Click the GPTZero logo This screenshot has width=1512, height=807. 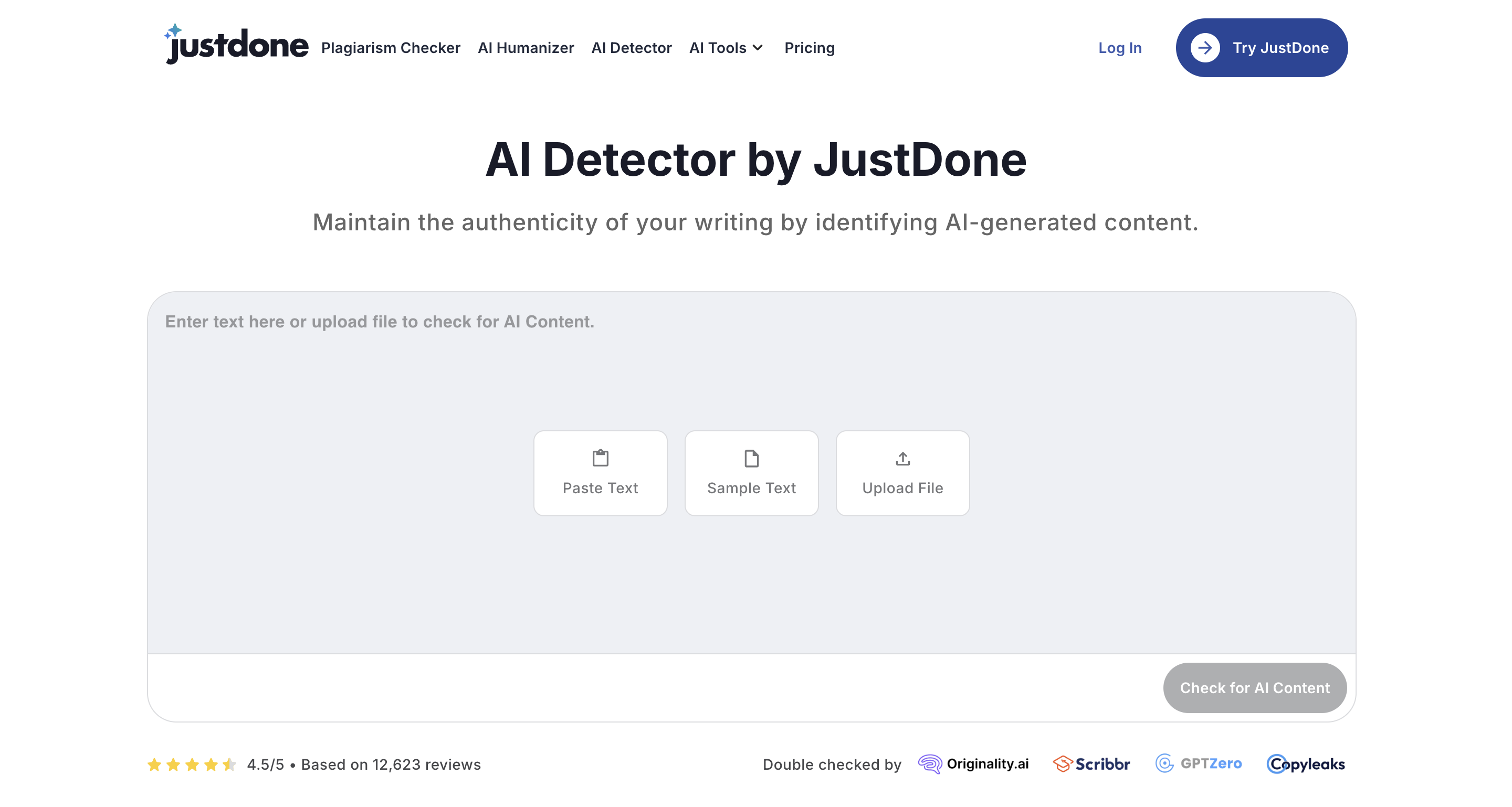(x=1198, y=763)
